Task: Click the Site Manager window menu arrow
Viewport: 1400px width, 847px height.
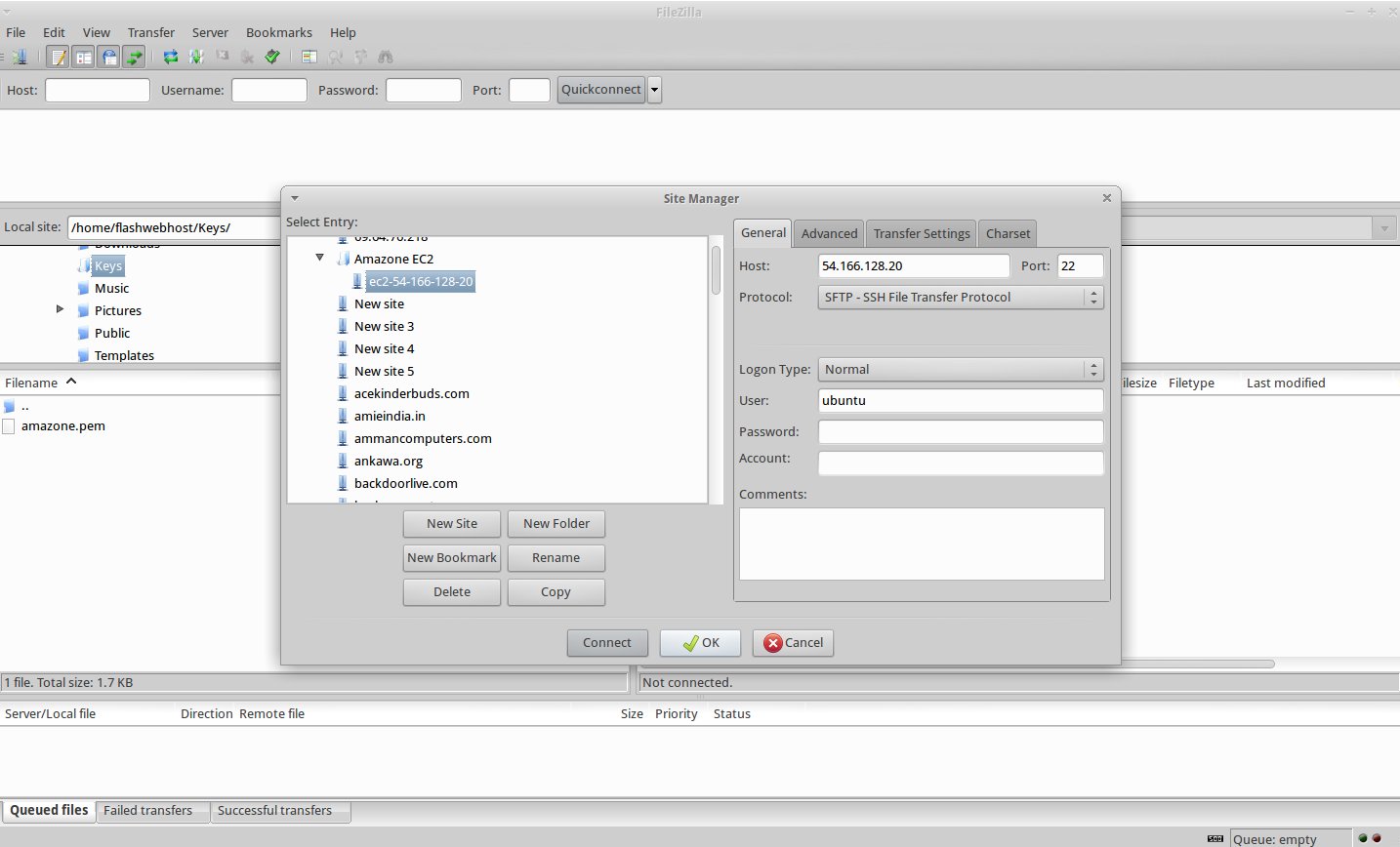Action: tap(295, 198)
